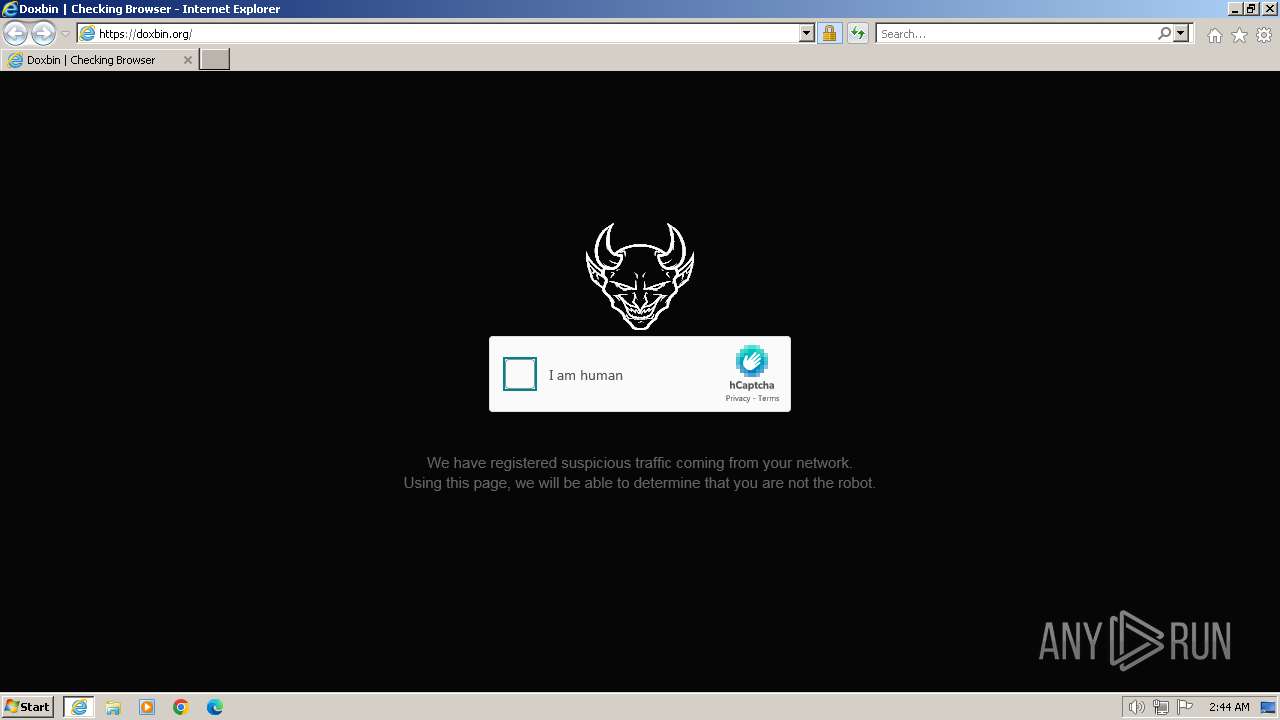Open media player taskbar icon

point(147,707)
